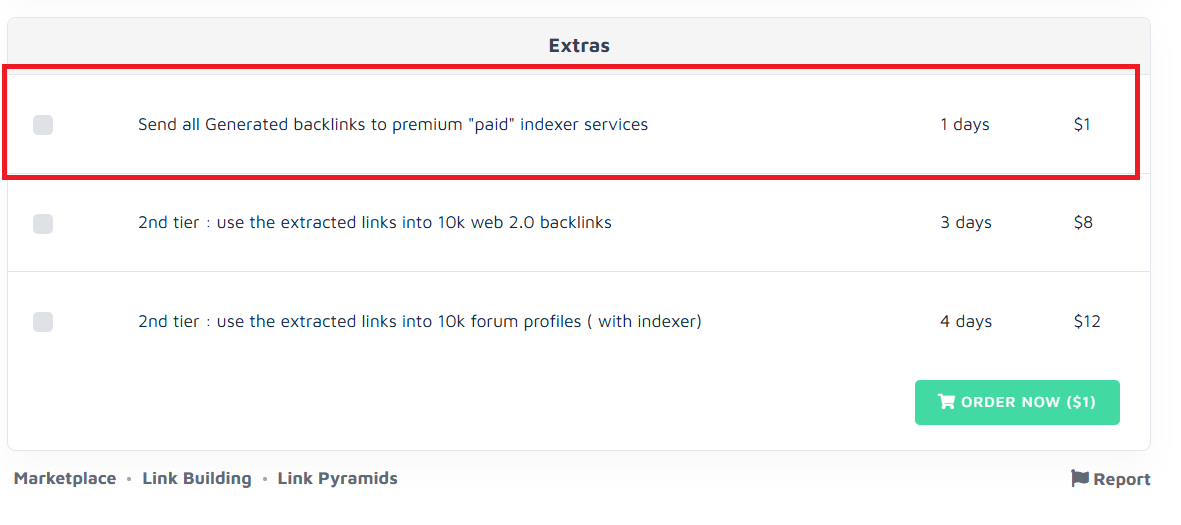Viewport: 1181px width, 525px height.
Task: Tick the 10k web 2.0 backlinks checkbox
Action: pyautogui.click(x=43, y=223)
